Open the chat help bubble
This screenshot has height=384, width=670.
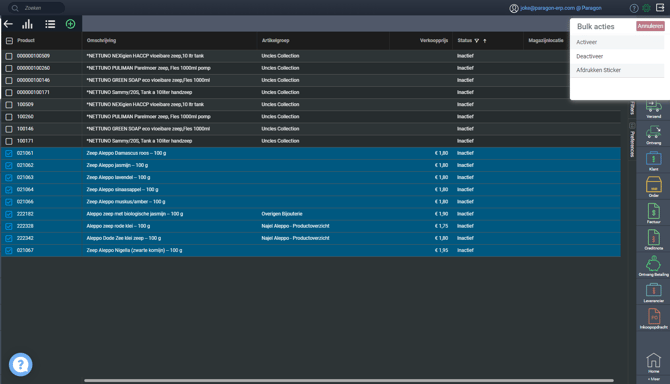(x=21, y=365)
